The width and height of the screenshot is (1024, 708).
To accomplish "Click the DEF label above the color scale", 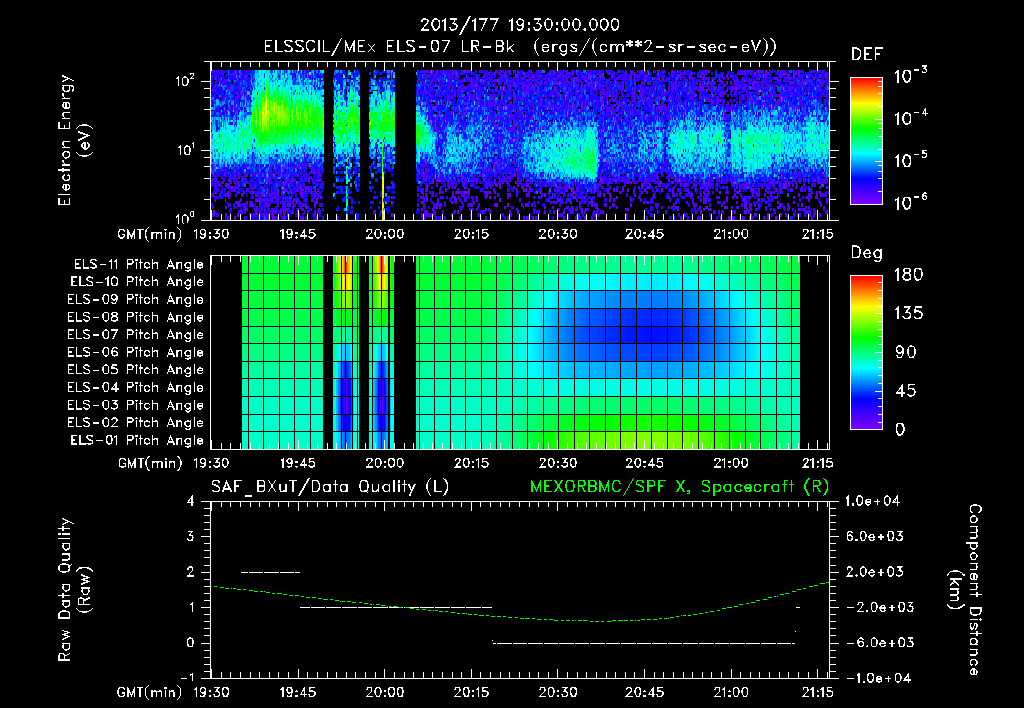I will (867, 54).
